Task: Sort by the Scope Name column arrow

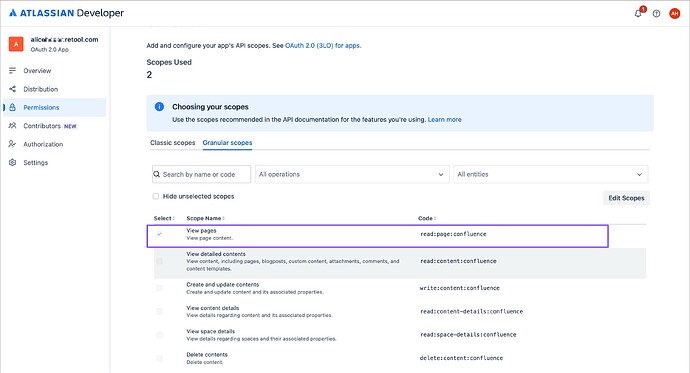Action: pos(224,218)
